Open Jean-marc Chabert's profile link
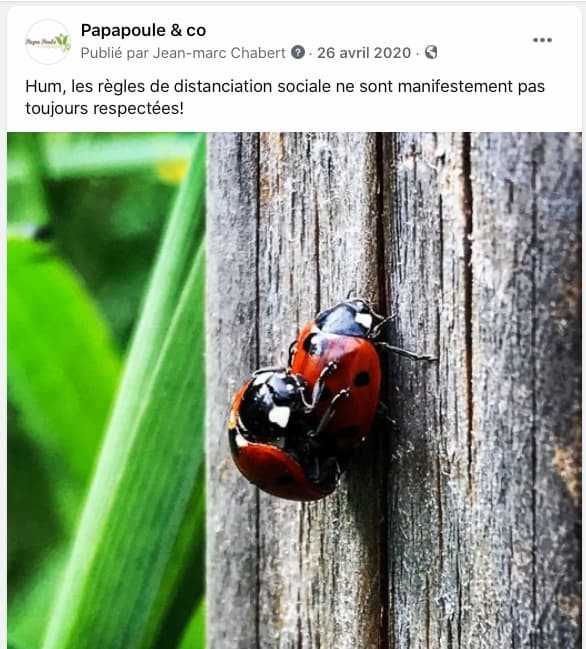586x649 pixels. pyautogui.click(x=219, y=53)
